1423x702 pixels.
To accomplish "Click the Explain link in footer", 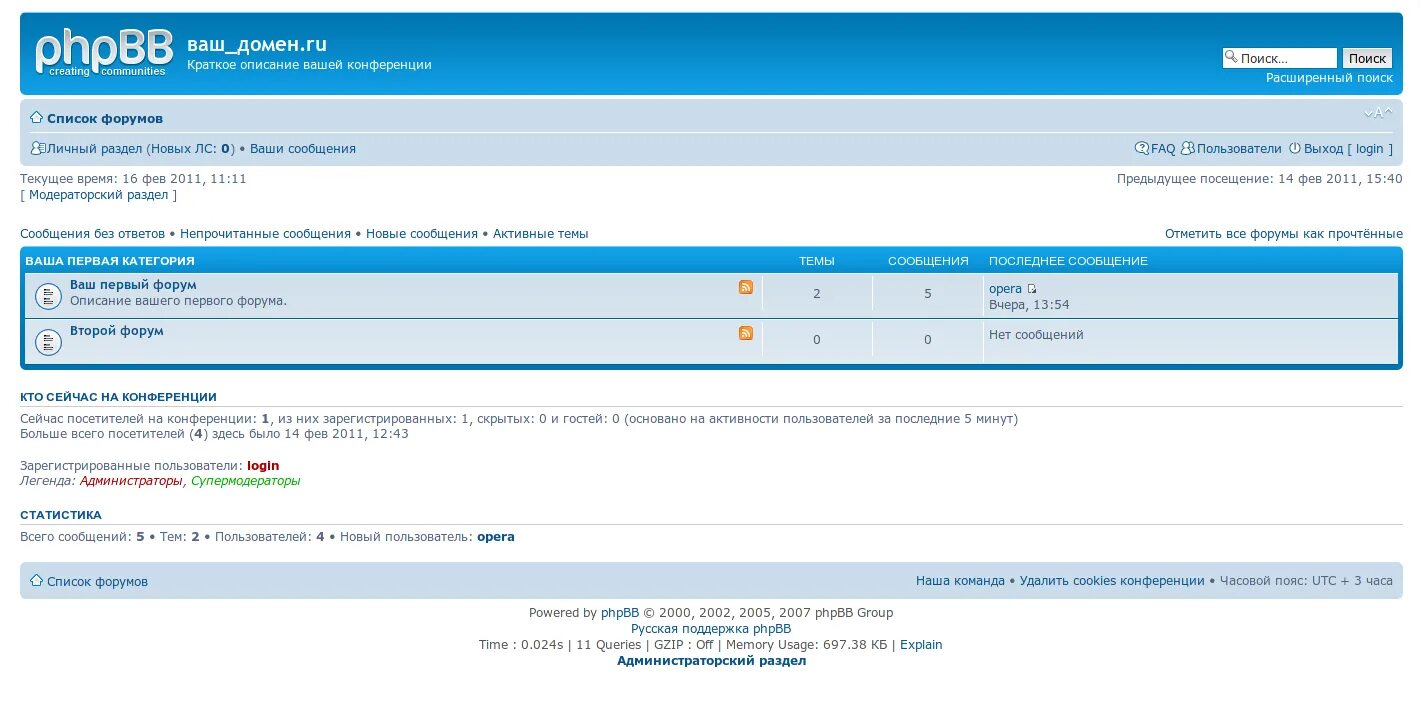I will tap(920, 644).
